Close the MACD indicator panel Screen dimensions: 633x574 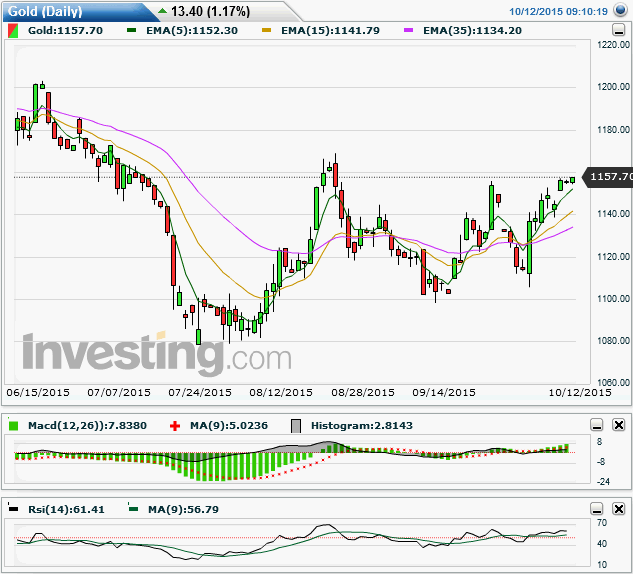[618, 425]
